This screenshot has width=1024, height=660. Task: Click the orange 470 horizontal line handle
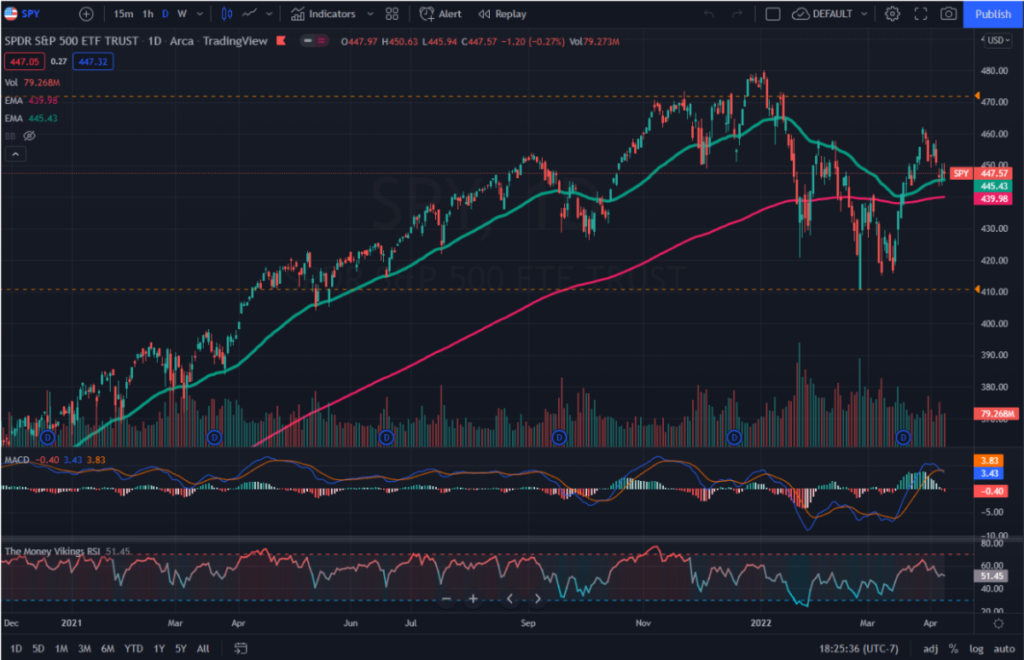point(978,96)
